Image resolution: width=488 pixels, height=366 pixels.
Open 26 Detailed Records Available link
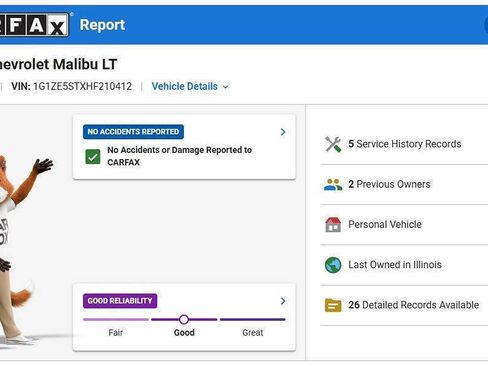tap(414, 305)
